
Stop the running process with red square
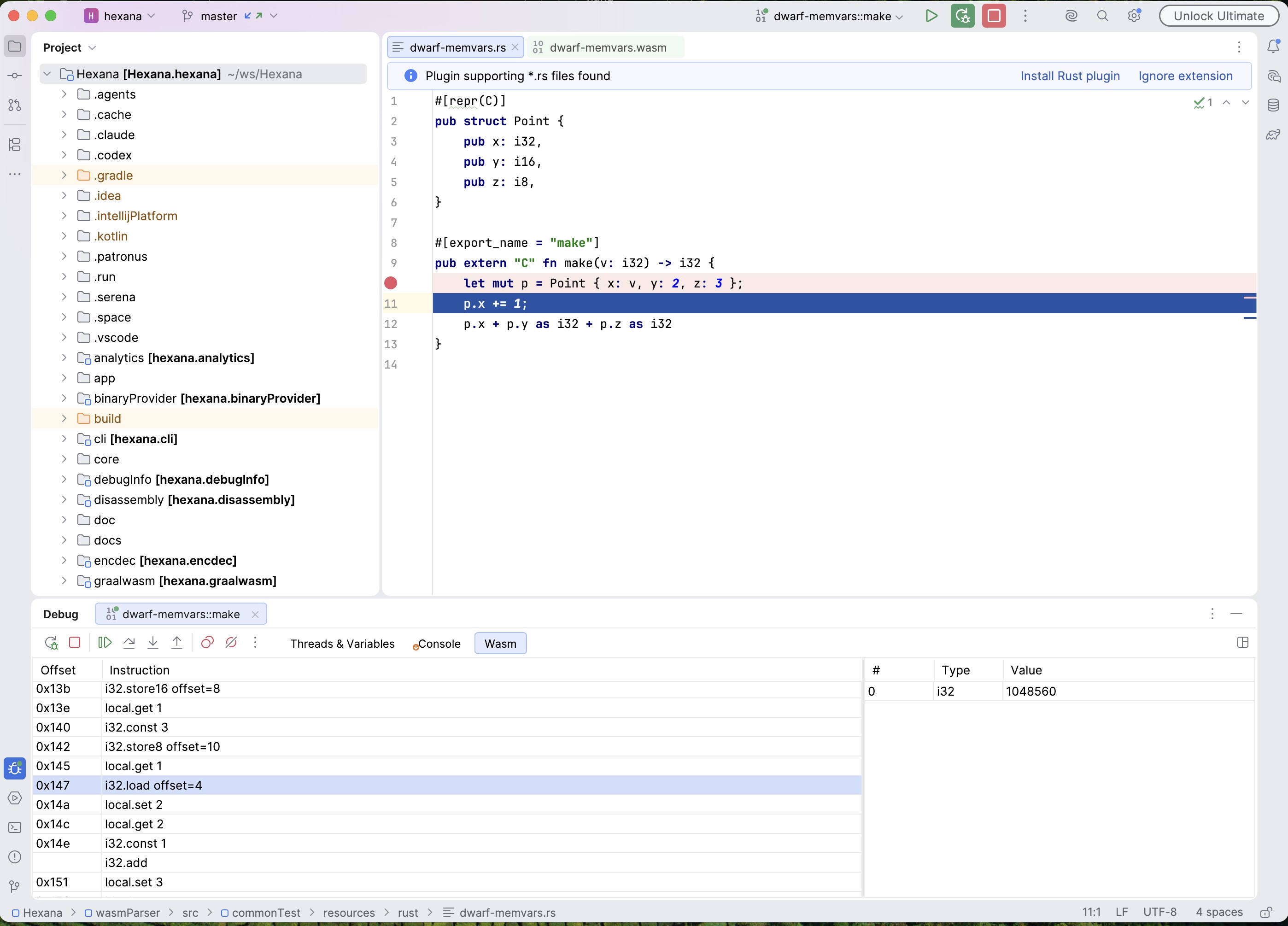pos(994,16)
